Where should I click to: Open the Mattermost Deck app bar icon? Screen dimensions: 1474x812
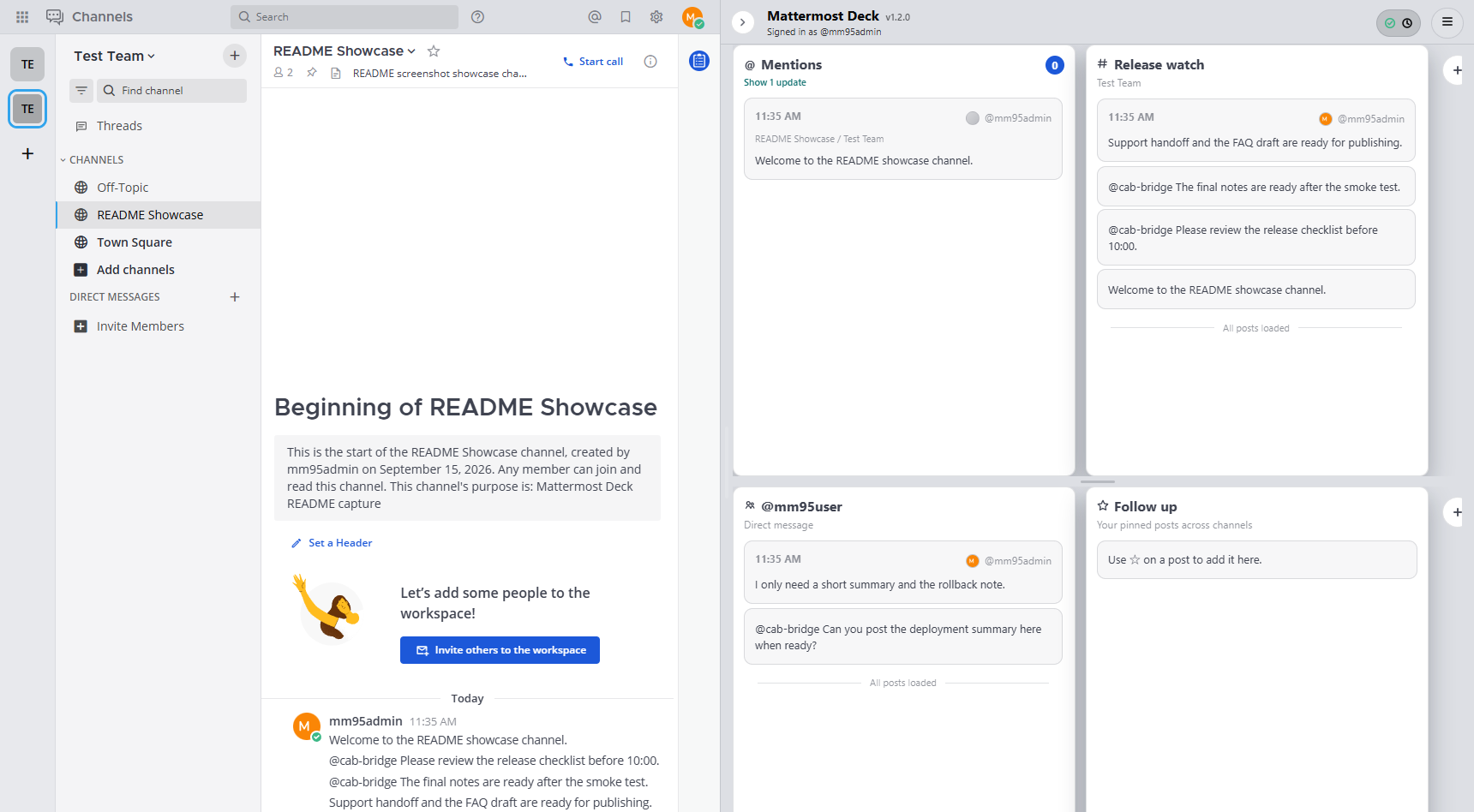coord(699,61)
